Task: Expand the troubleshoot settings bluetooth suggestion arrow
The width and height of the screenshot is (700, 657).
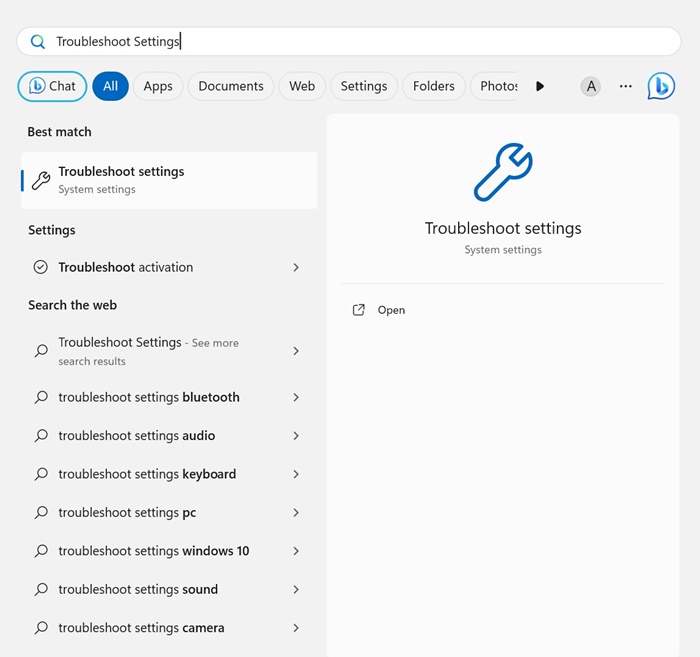Action: pyautogui.click(x=296, y=397)
